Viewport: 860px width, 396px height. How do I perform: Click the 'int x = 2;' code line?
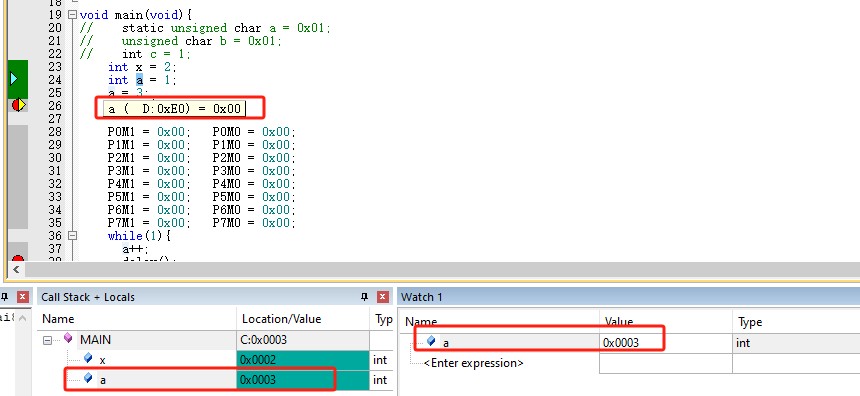coord(142,67)
